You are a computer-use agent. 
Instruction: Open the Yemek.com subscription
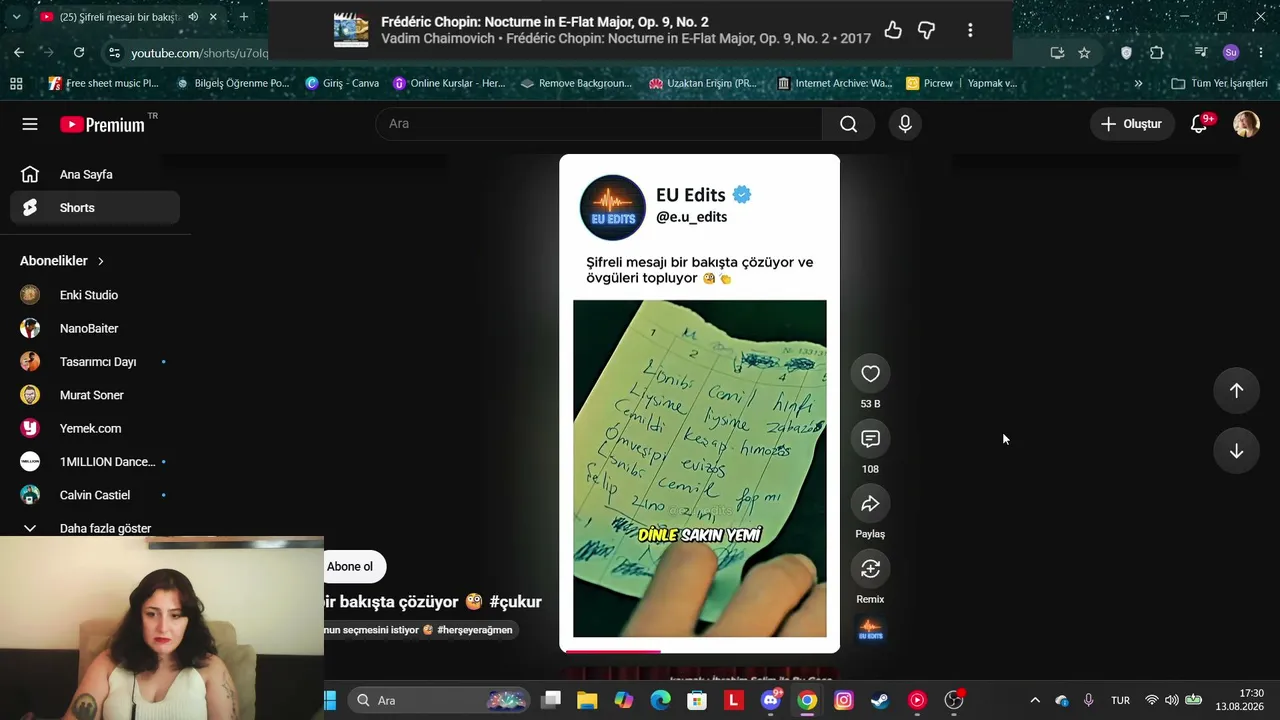(95, 429)
